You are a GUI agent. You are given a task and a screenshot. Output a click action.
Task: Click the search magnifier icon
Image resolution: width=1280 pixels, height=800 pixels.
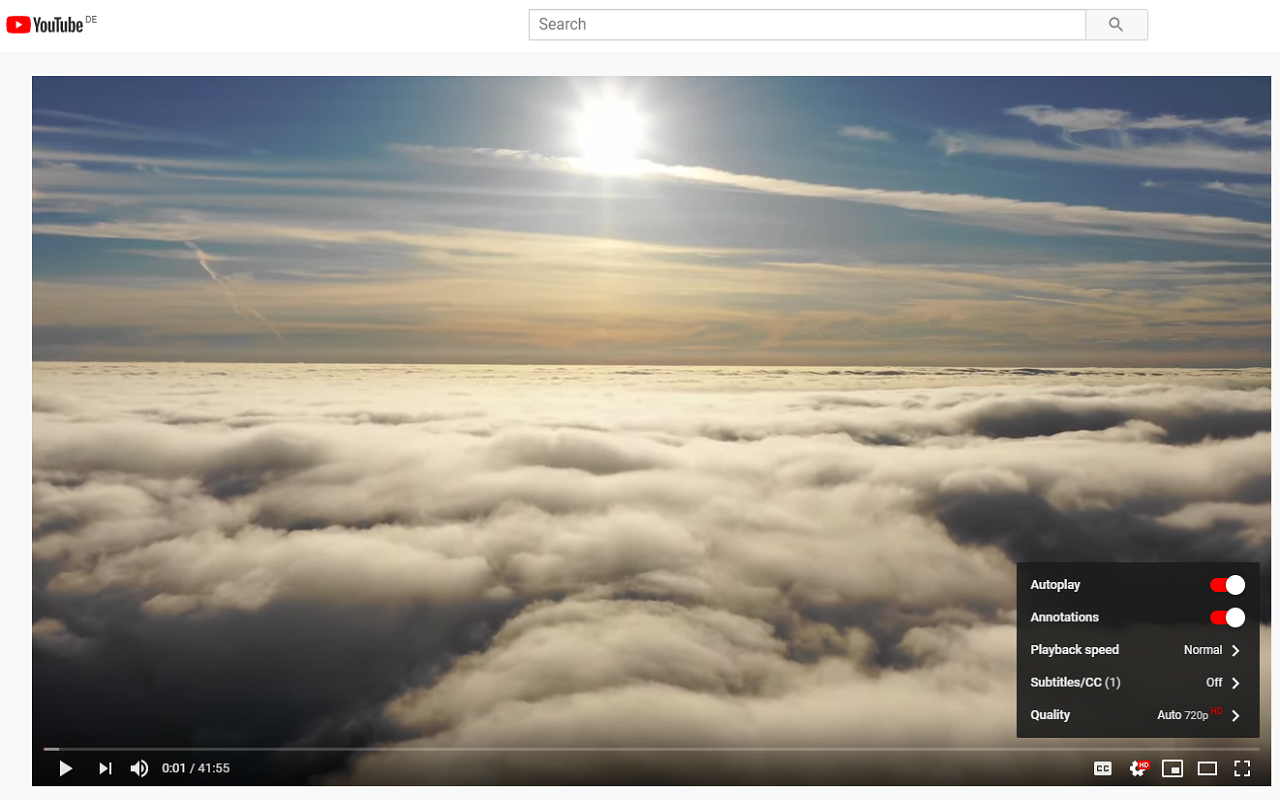pyautogui.click(x=1116, y=24)
